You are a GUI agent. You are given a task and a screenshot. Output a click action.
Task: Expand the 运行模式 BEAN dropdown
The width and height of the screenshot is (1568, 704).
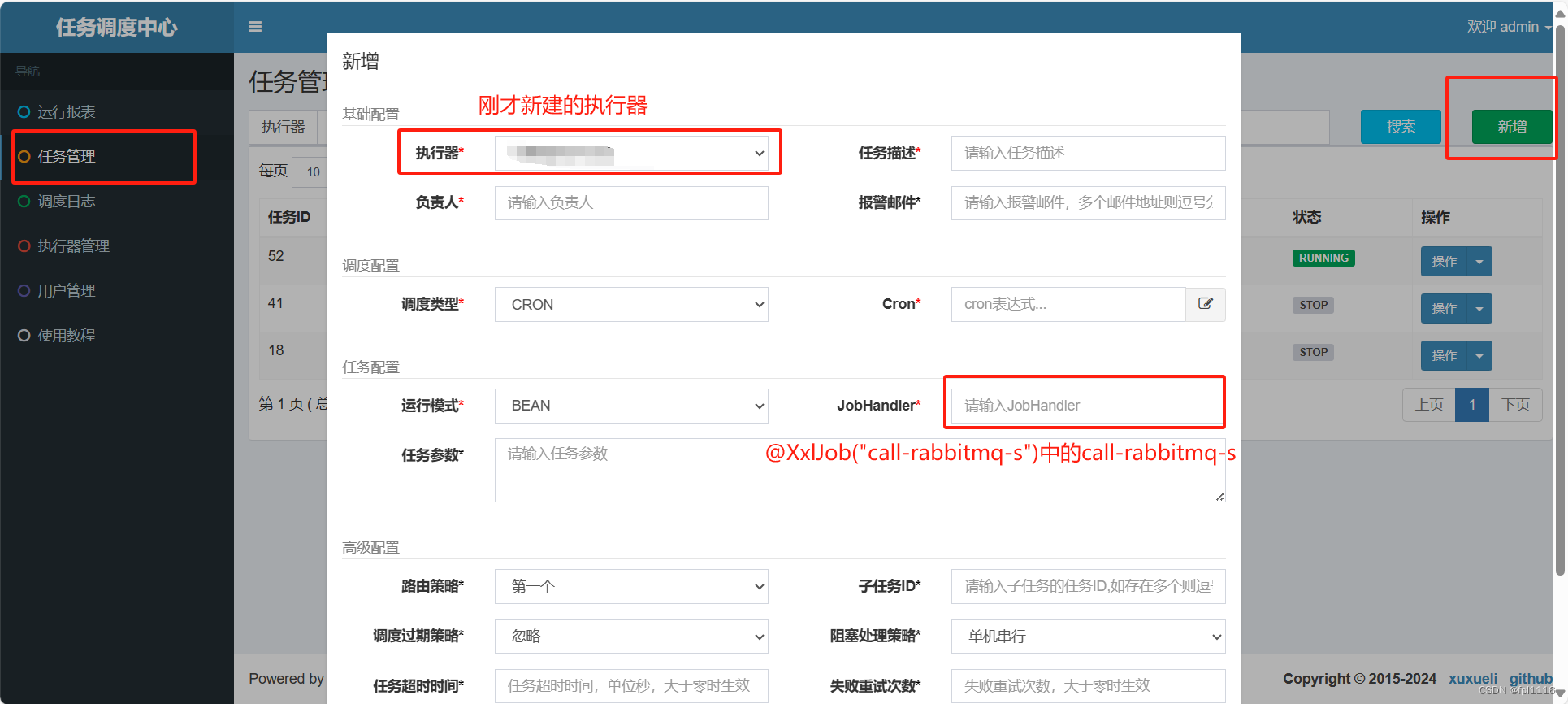(x=631, y=406)
